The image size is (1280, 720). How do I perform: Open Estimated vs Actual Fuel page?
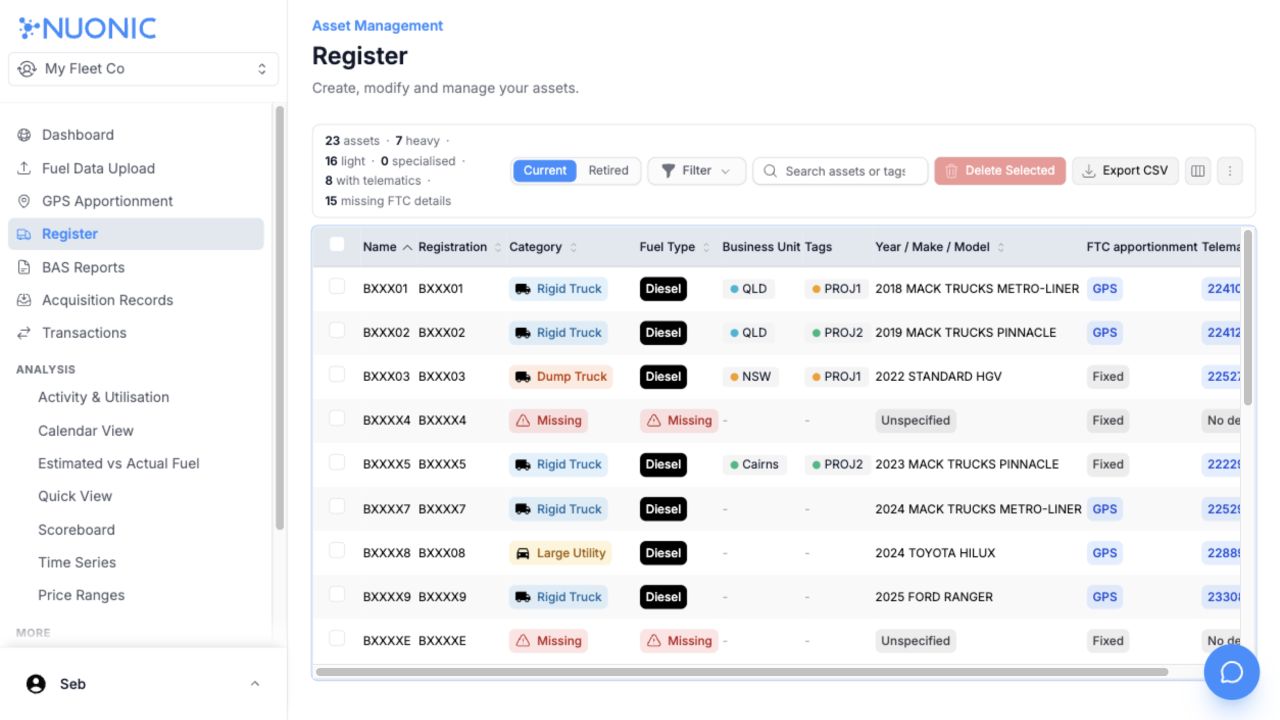click(x=119, y=464)
